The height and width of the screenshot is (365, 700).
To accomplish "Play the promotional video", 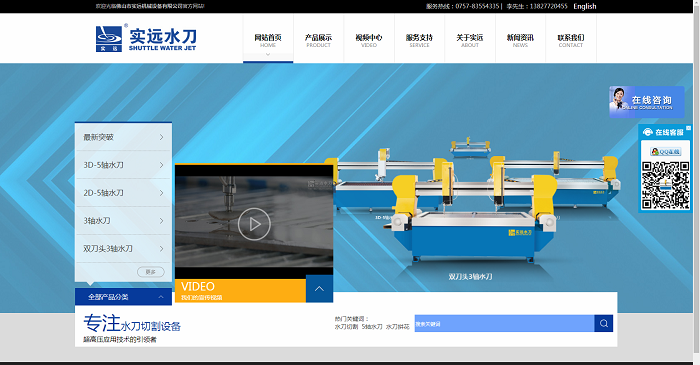I will (x=254, y=224).
